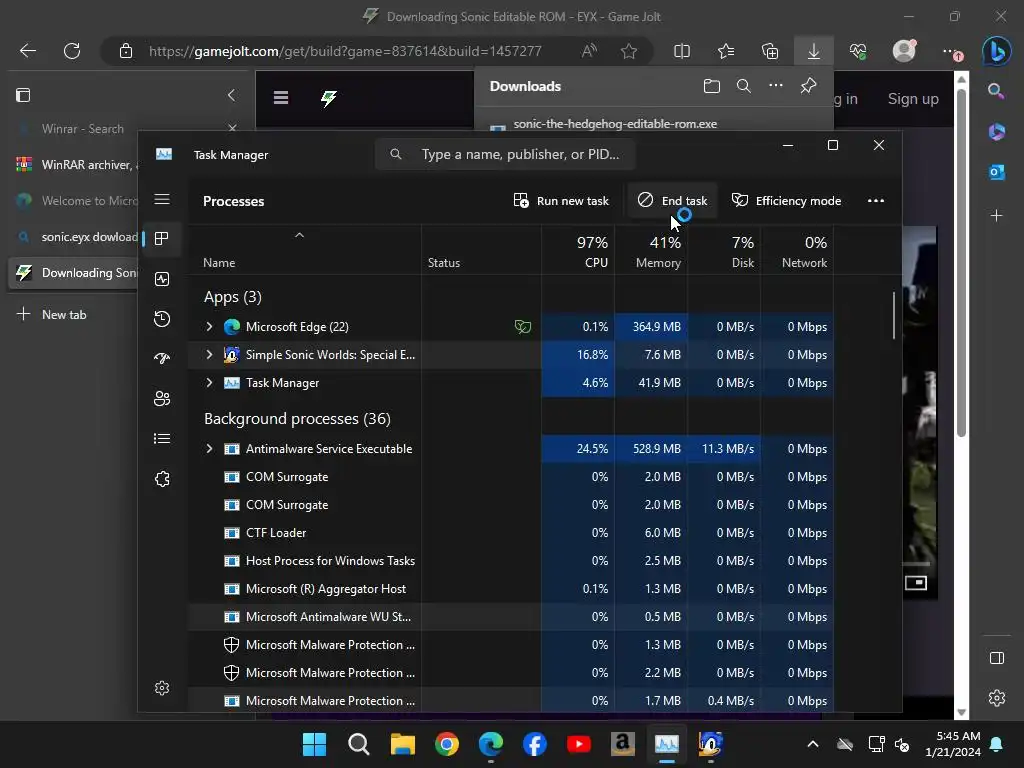Click Efficiency mode button
This screenshot has height=768, width=1024.
pyautogui.click(x=786, y=200)
